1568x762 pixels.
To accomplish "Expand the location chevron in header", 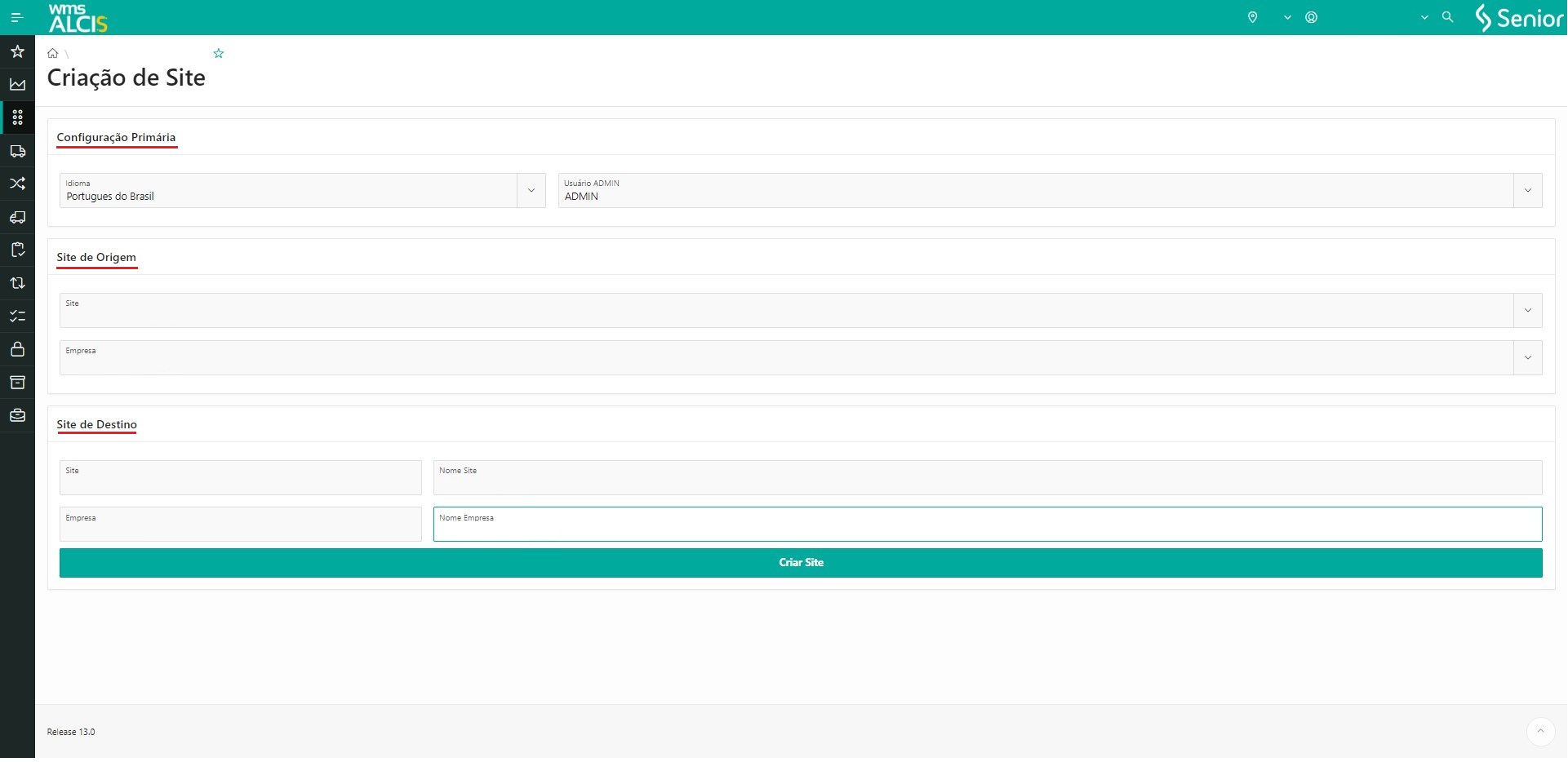I will click(x=1288, y=17).
